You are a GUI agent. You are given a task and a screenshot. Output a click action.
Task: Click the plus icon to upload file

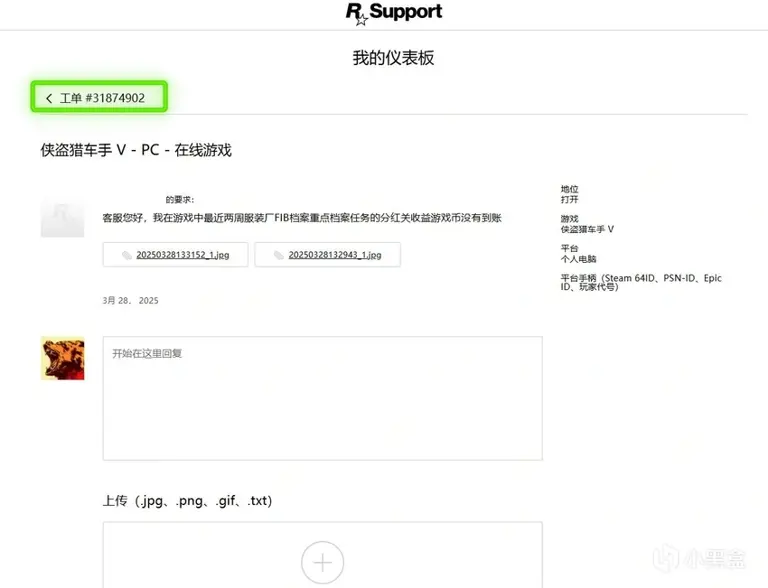322,563
